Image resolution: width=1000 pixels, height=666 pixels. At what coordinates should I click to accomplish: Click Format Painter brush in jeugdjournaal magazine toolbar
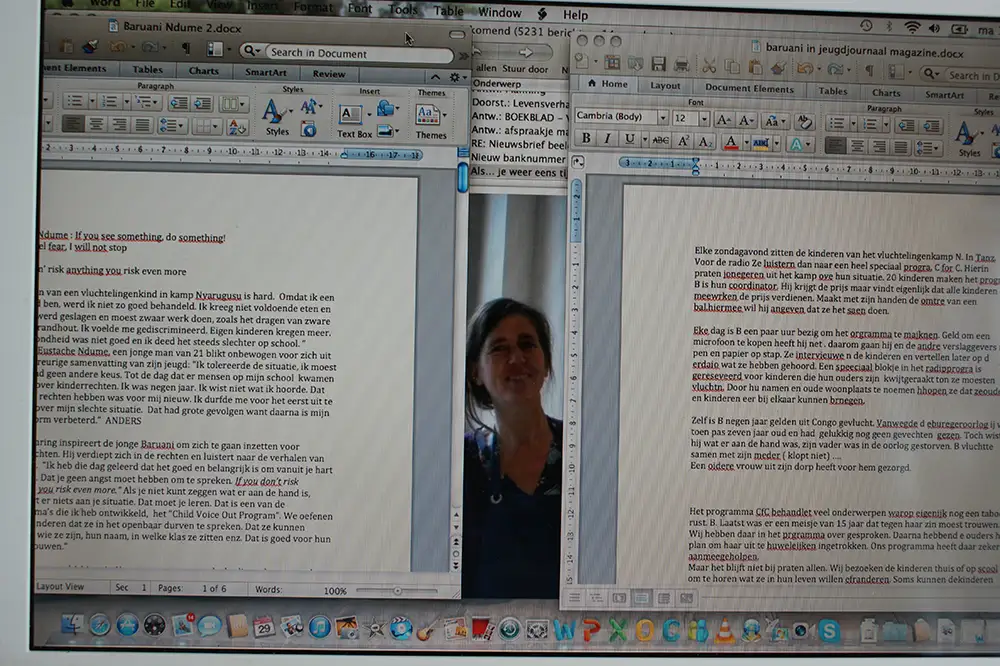[778, 67]
